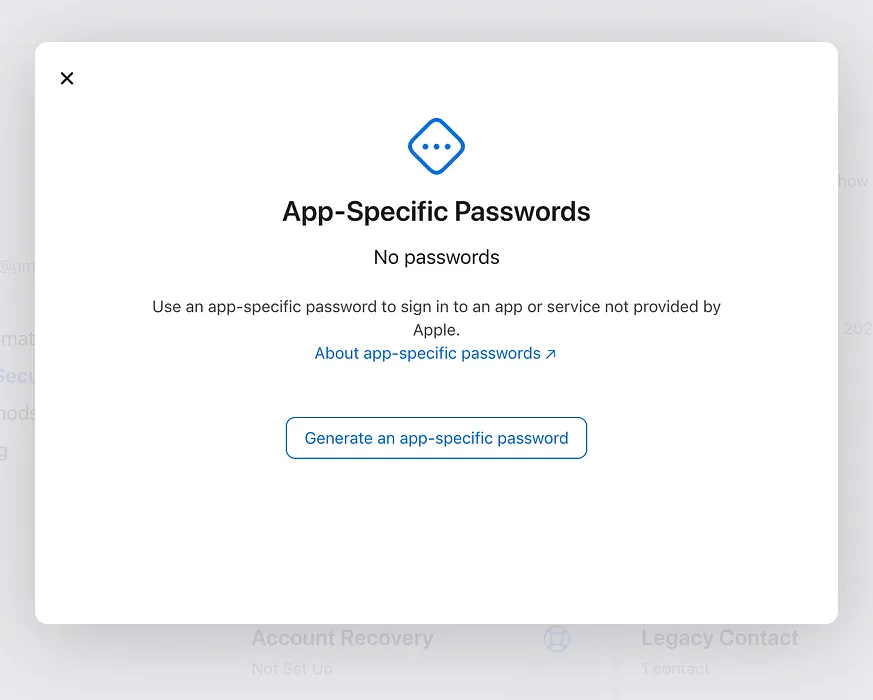Click the app-specific password description paragraph
Image resolution: width=873 pixels, height=700 pixels.
436,318
